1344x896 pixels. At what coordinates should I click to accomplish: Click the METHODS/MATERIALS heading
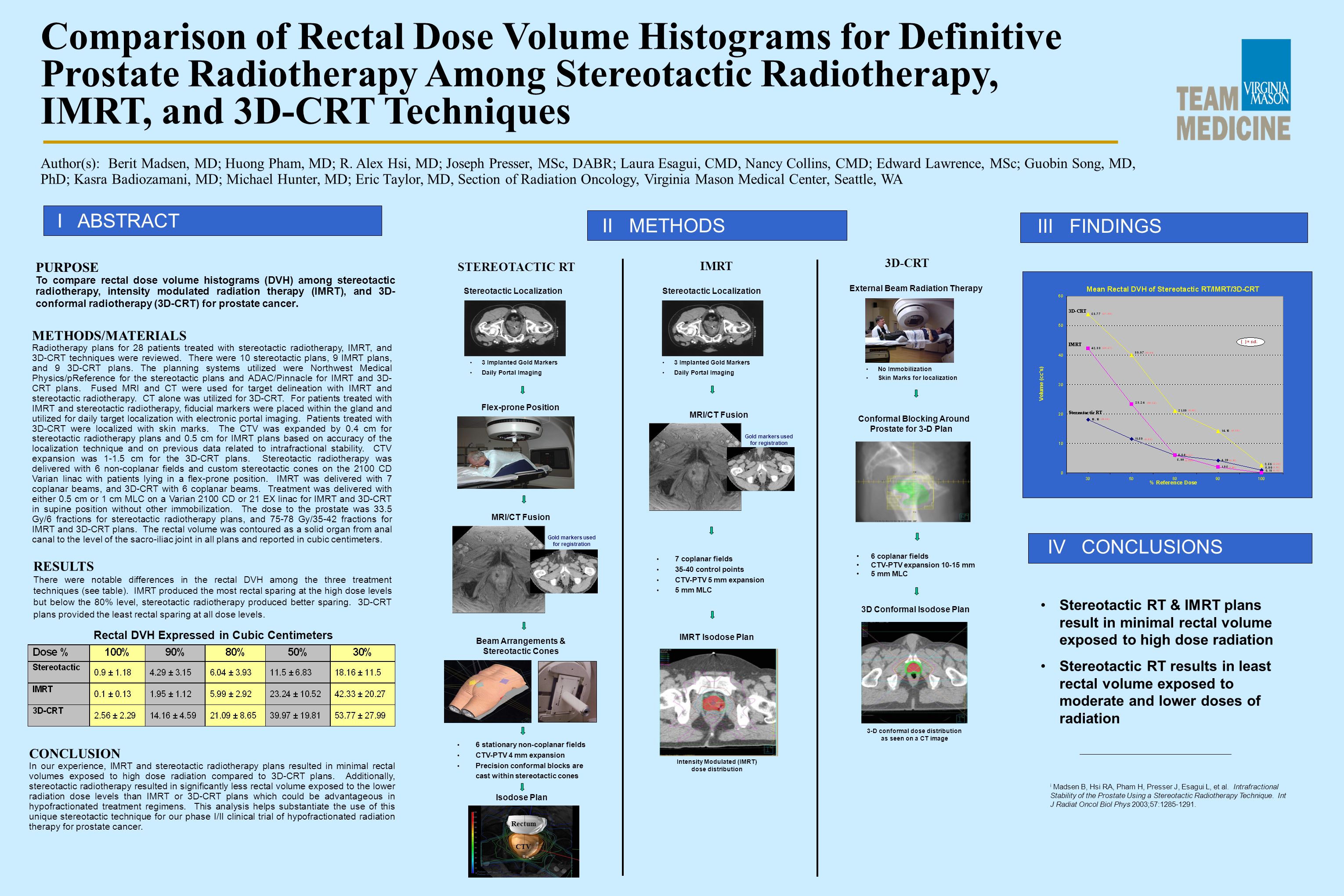[109, 336]
